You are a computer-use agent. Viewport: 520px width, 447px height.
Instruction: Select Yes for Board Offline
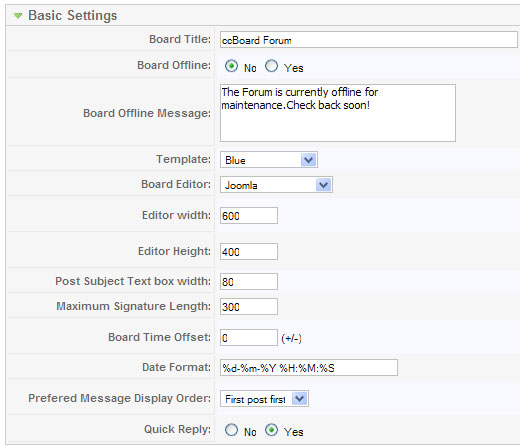(x=271, y=66)
